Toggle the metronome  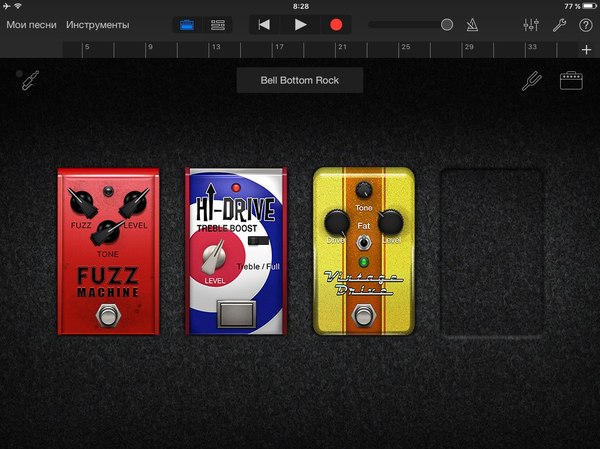click(x=470, y=24)
